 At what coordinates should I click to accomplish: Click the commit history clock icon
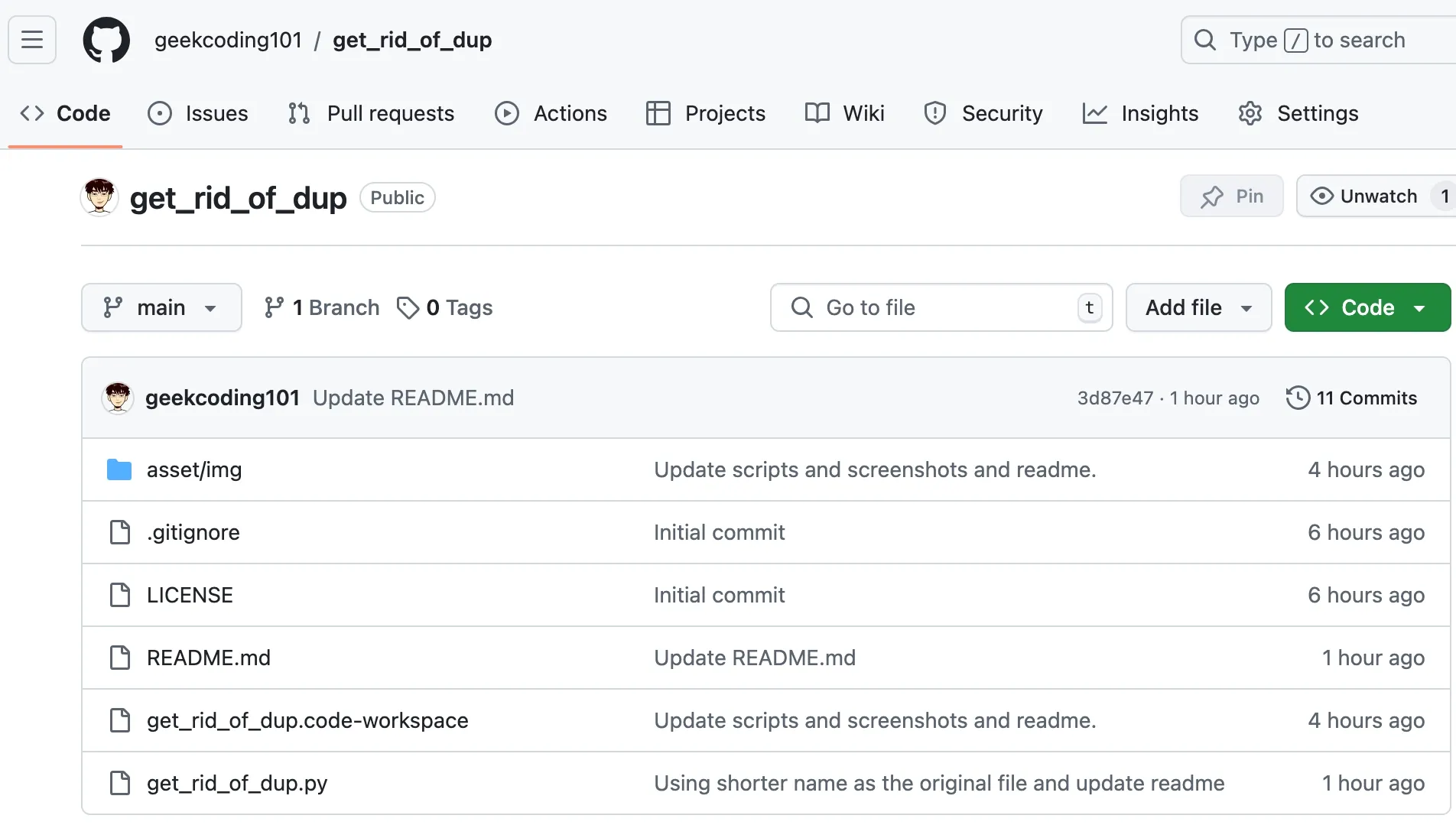coord(1298,398)
